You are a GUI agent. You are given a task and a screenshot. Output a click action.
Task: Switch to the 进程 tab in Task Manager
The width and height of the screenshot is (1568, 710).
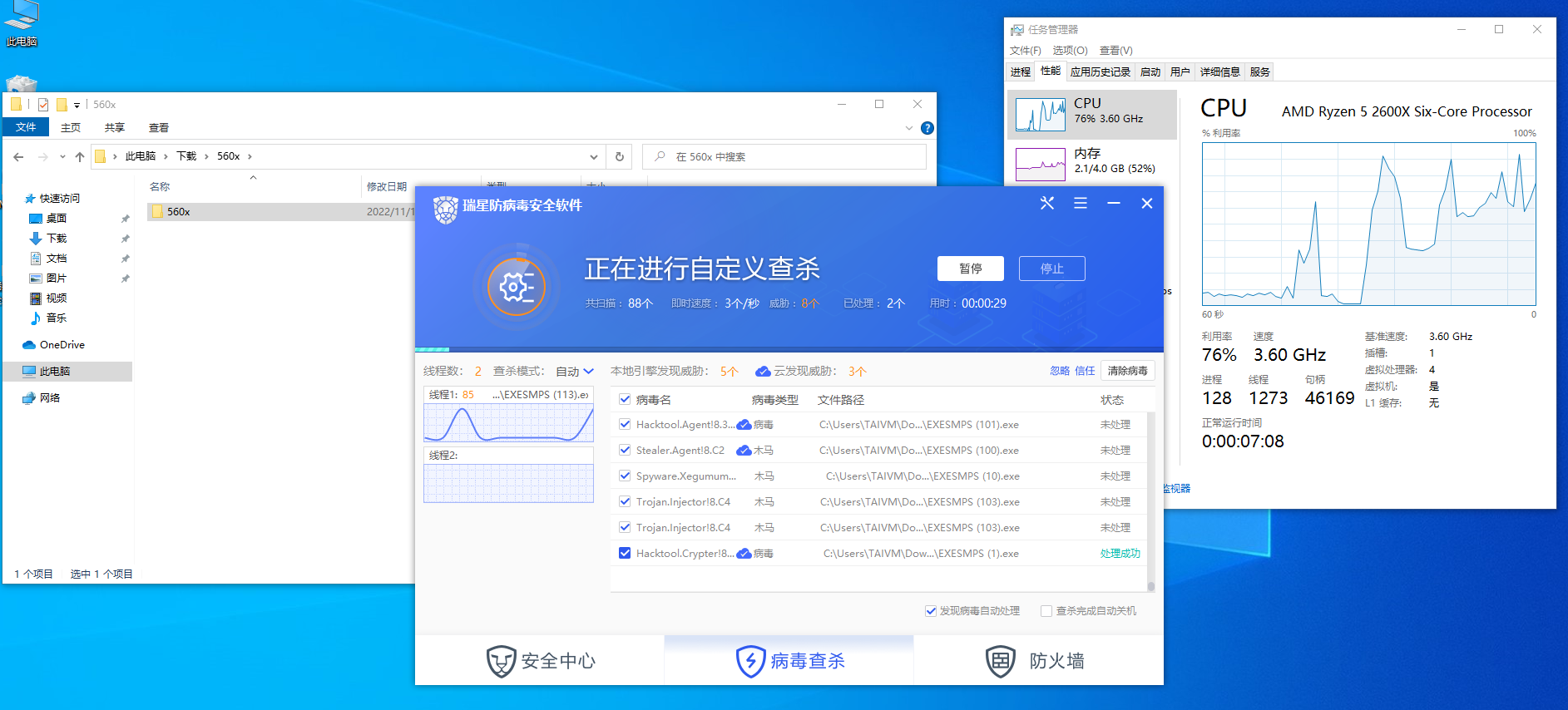click(x=1021, y=72)
